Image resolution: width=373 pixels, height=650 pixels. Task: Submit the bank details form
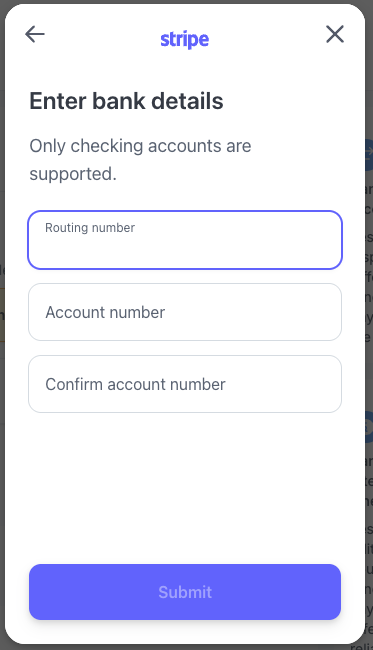click(185, 592)
